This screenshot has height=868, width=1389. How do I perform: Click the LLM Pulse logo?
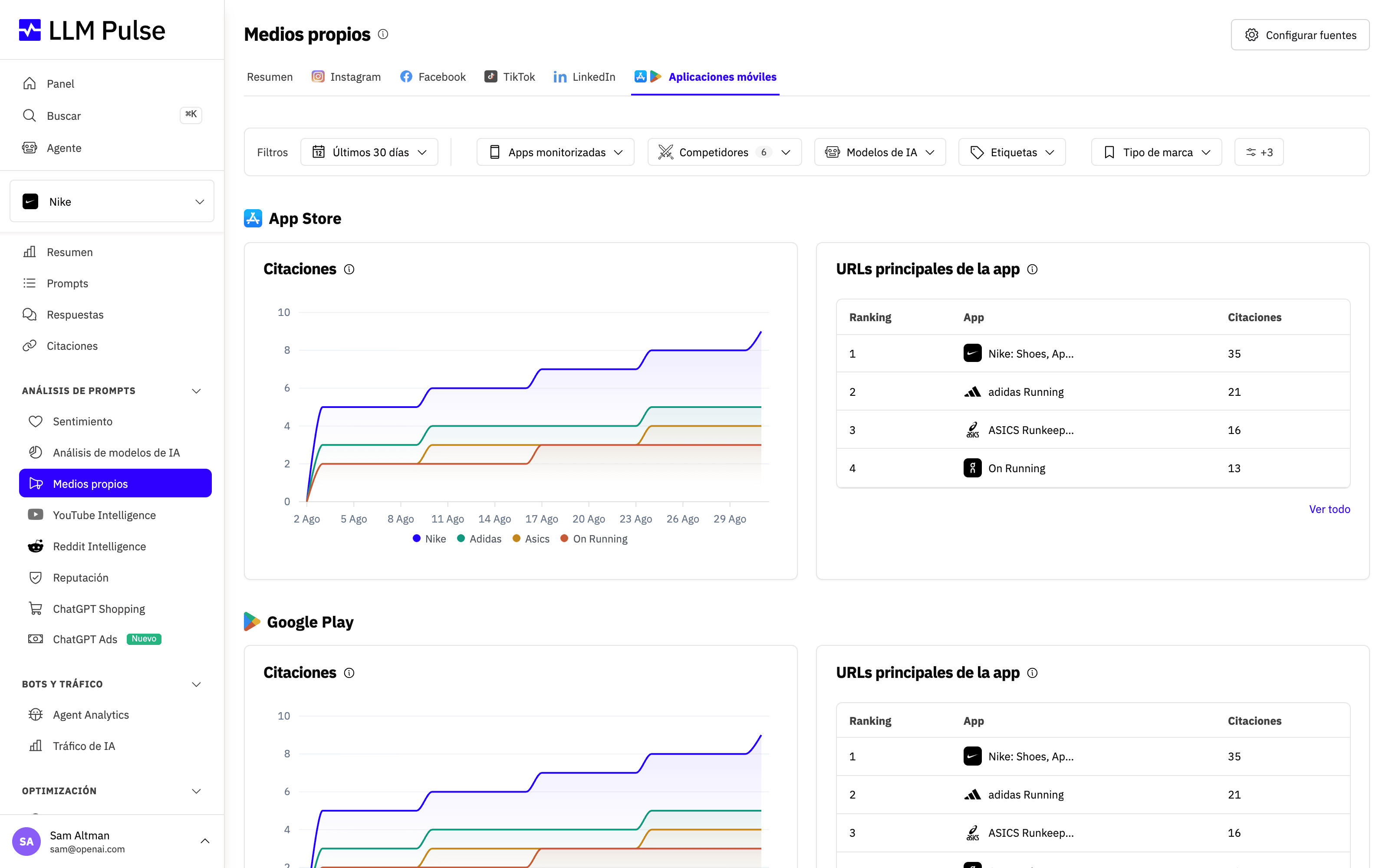(92, 30)
